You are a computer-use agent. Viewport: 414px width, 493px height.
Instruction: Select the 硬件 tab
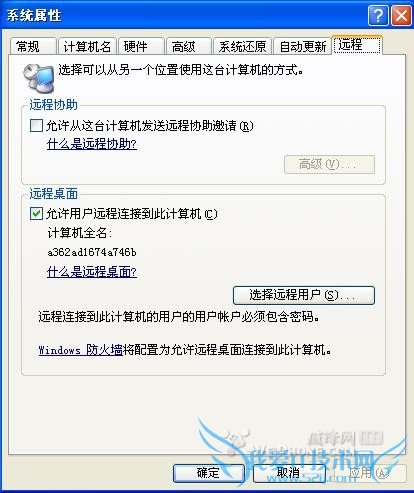click(141, 46)
